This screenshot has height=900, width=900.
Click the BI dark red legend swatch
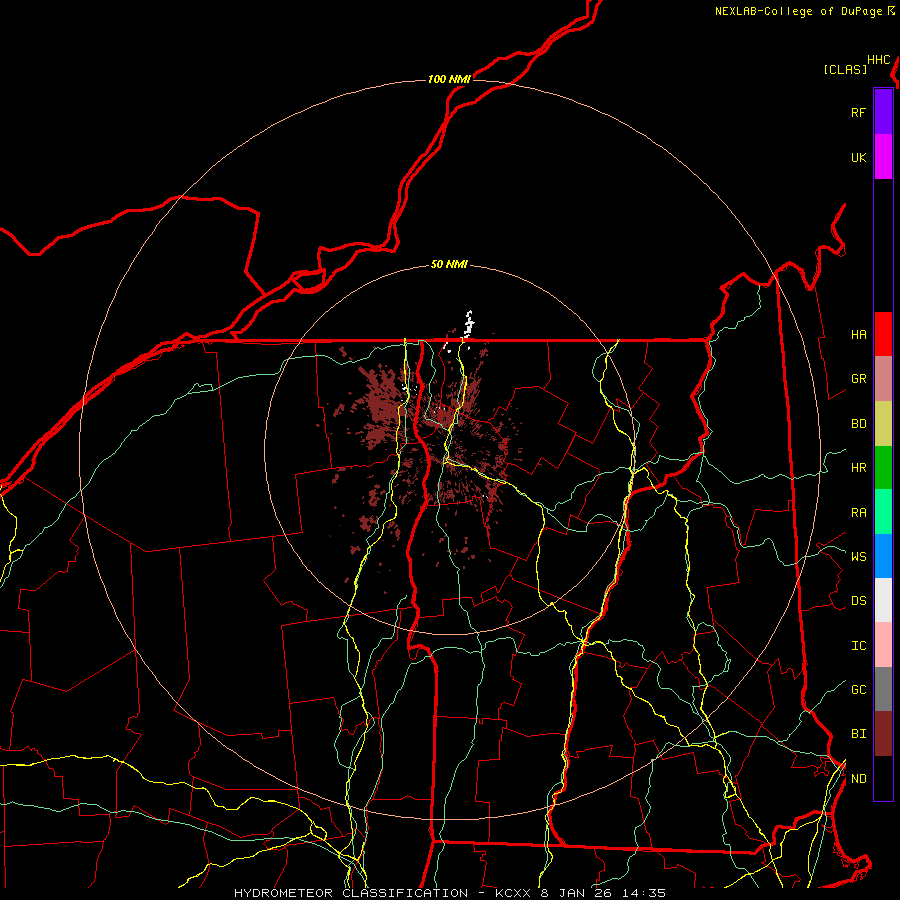point(883,734)
